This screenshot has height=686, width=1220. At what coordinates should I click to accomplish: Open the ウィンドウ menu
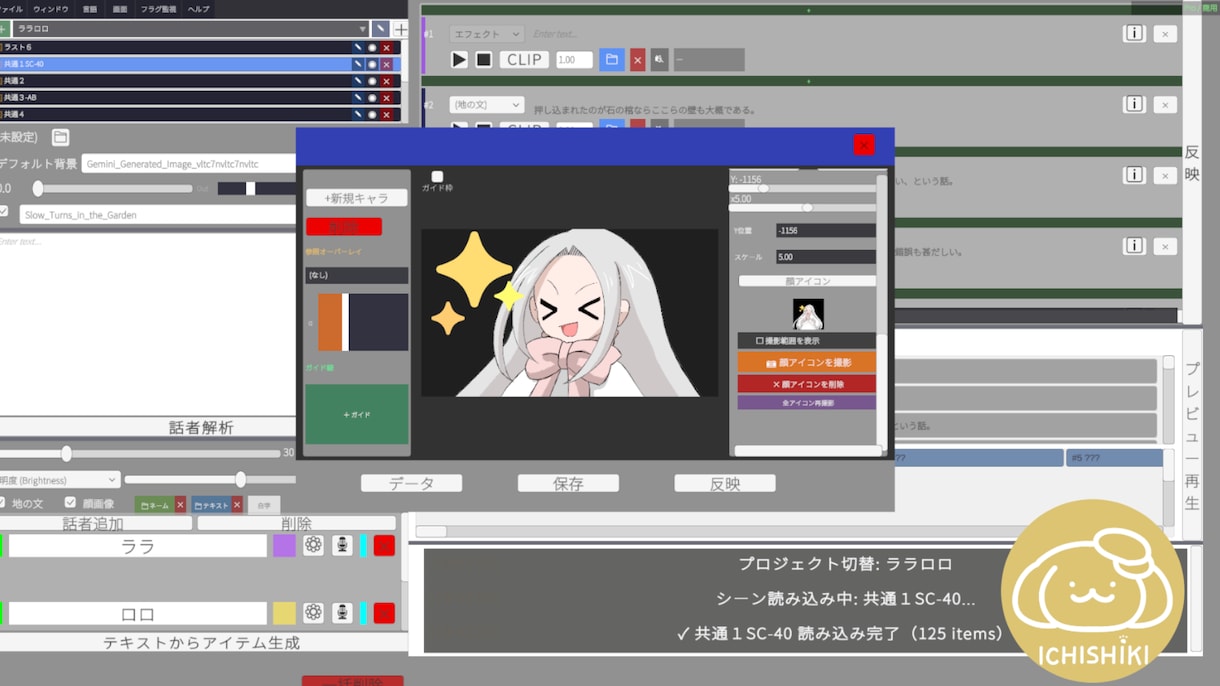(51, 9)
